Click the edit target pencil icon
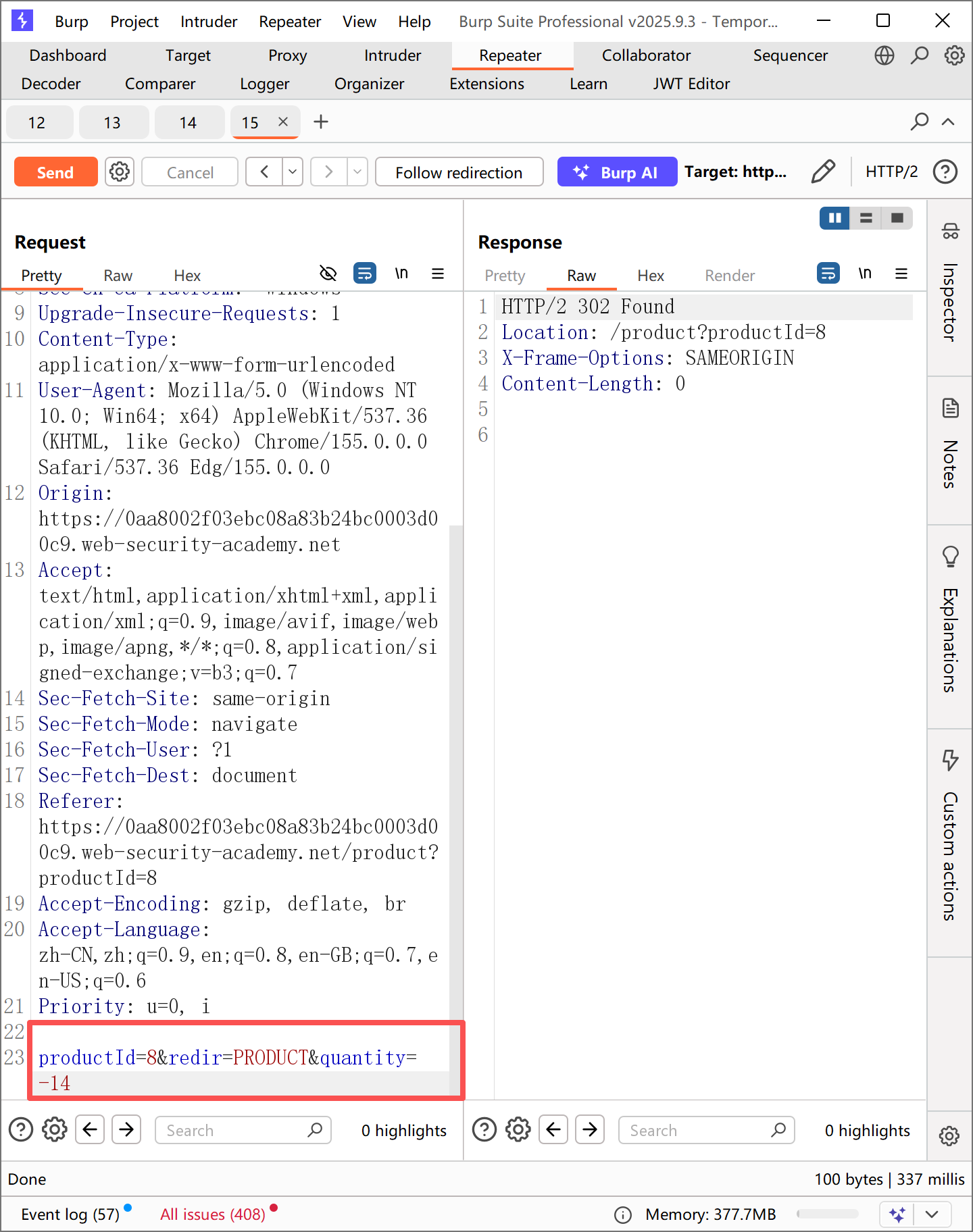 (823, 172)
